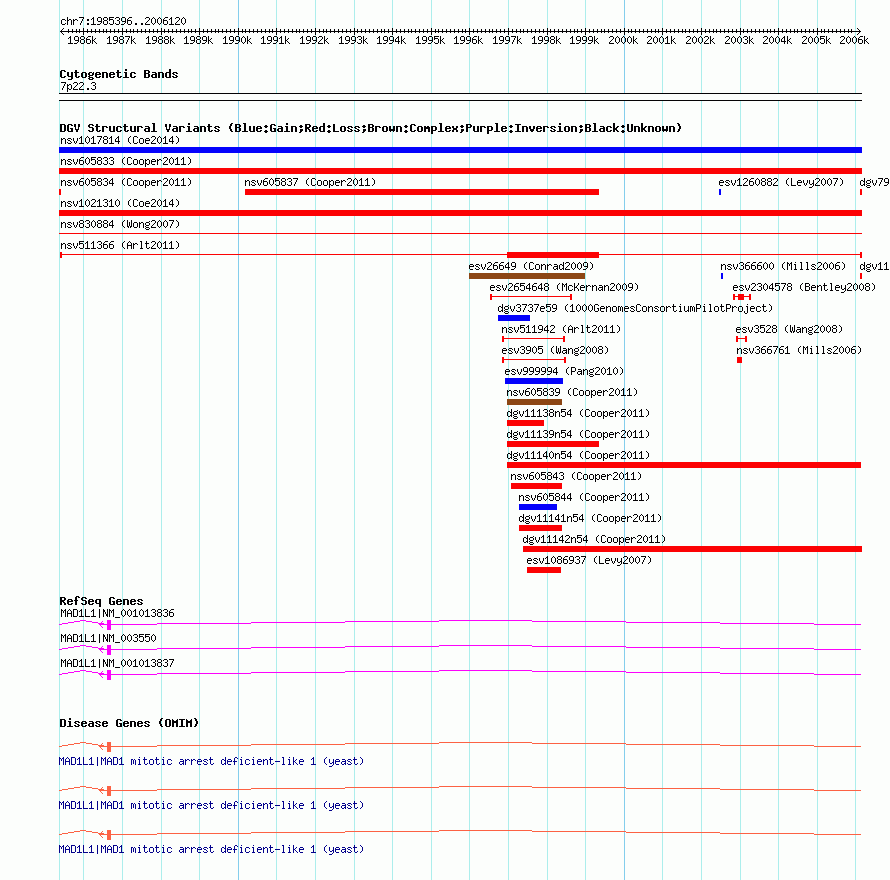Image resolution: width=890 pixels, height=880 pixels.
Task: Click the 1996k ruler tick label
Action: (468, 40)
